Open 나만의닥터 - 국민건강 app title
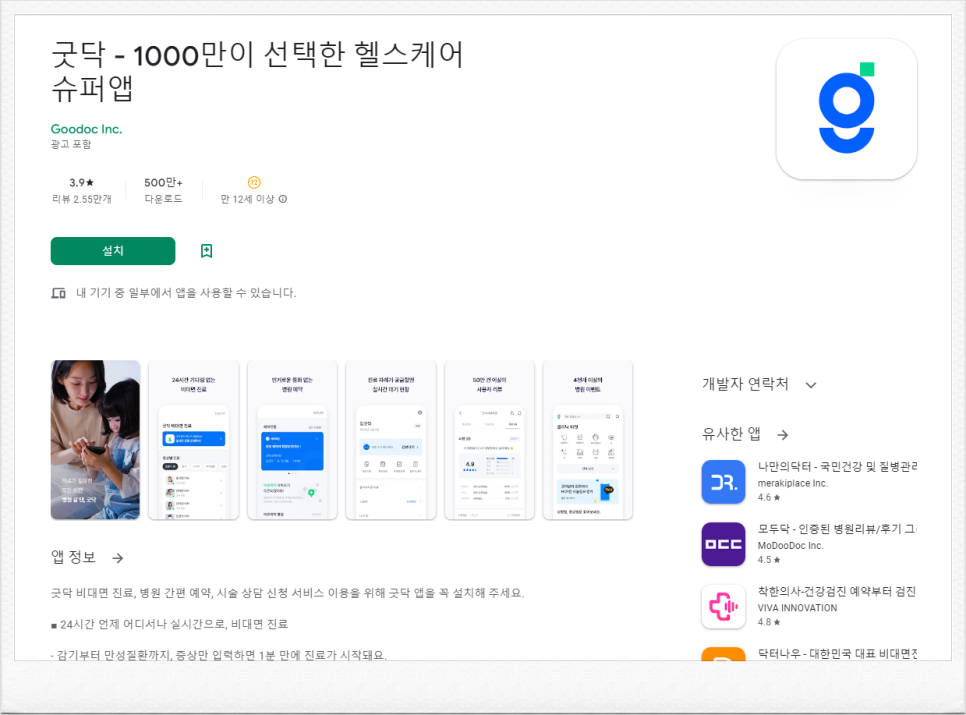The height and width of the screenshot is (715, 966). click(x=837, y=467)
